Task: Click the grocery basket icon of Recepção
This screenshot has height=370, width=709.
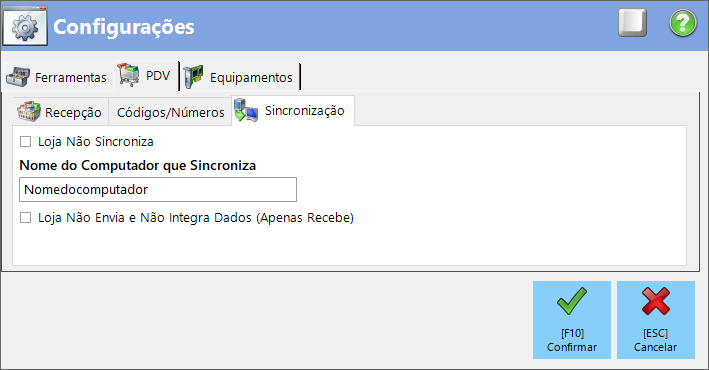Action: pyautogui.click(x=29, y=112)
